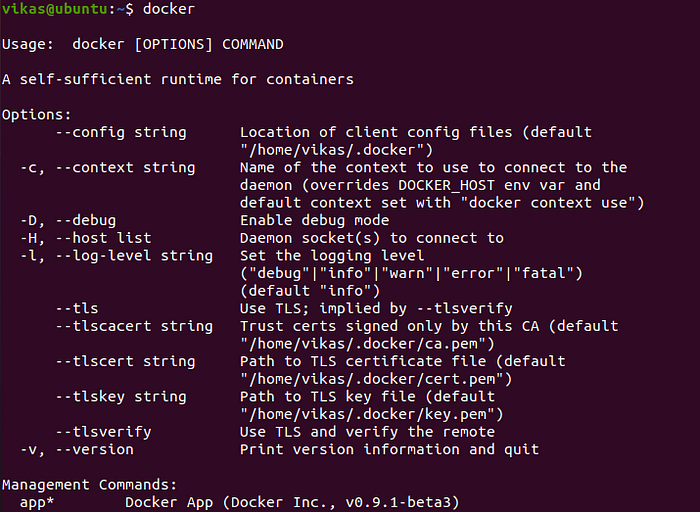Click the --tlscert string option

point(125,361)
